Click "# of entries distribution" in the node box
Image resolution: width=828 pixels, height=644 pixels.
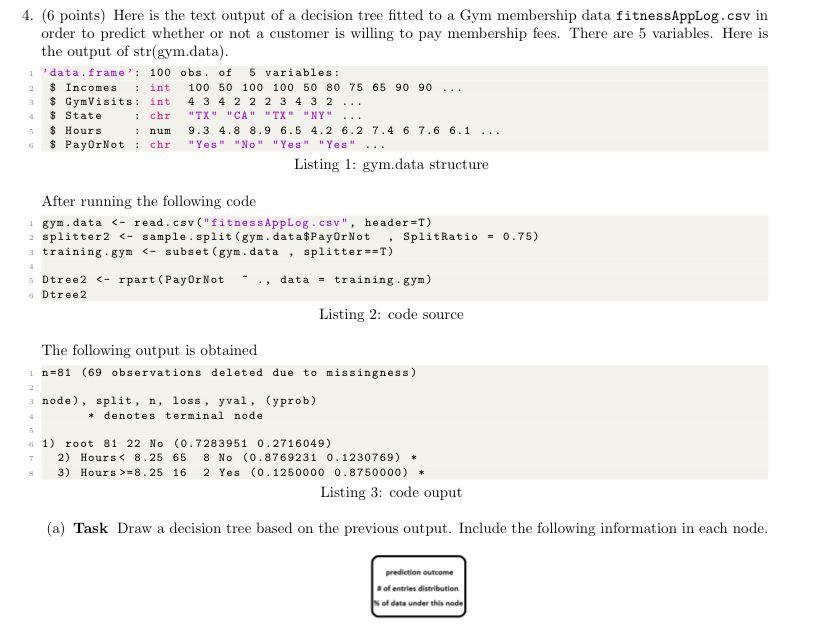click(418, 588)
